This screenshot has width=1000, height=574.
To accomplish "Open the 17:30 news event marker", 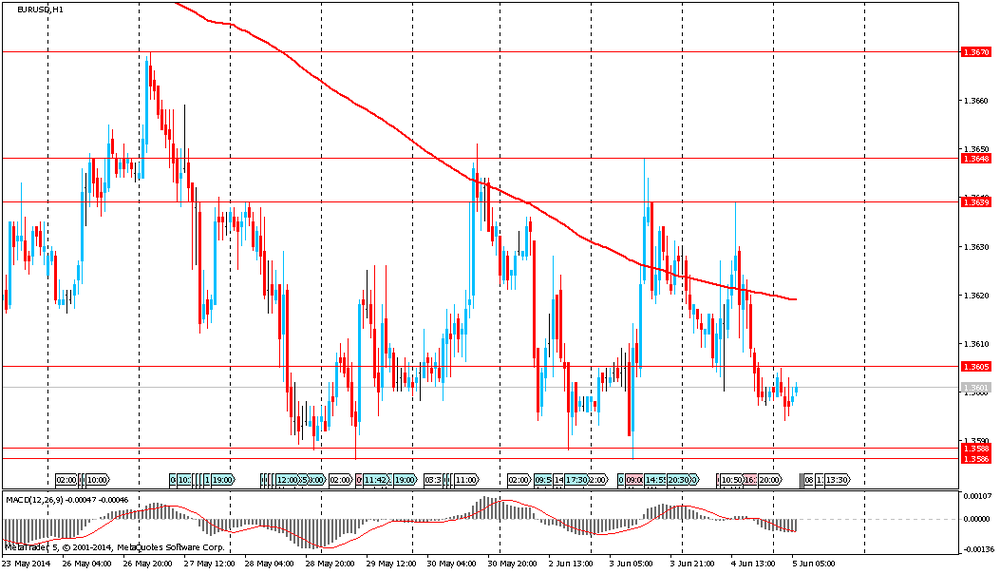I will [576, 480].
